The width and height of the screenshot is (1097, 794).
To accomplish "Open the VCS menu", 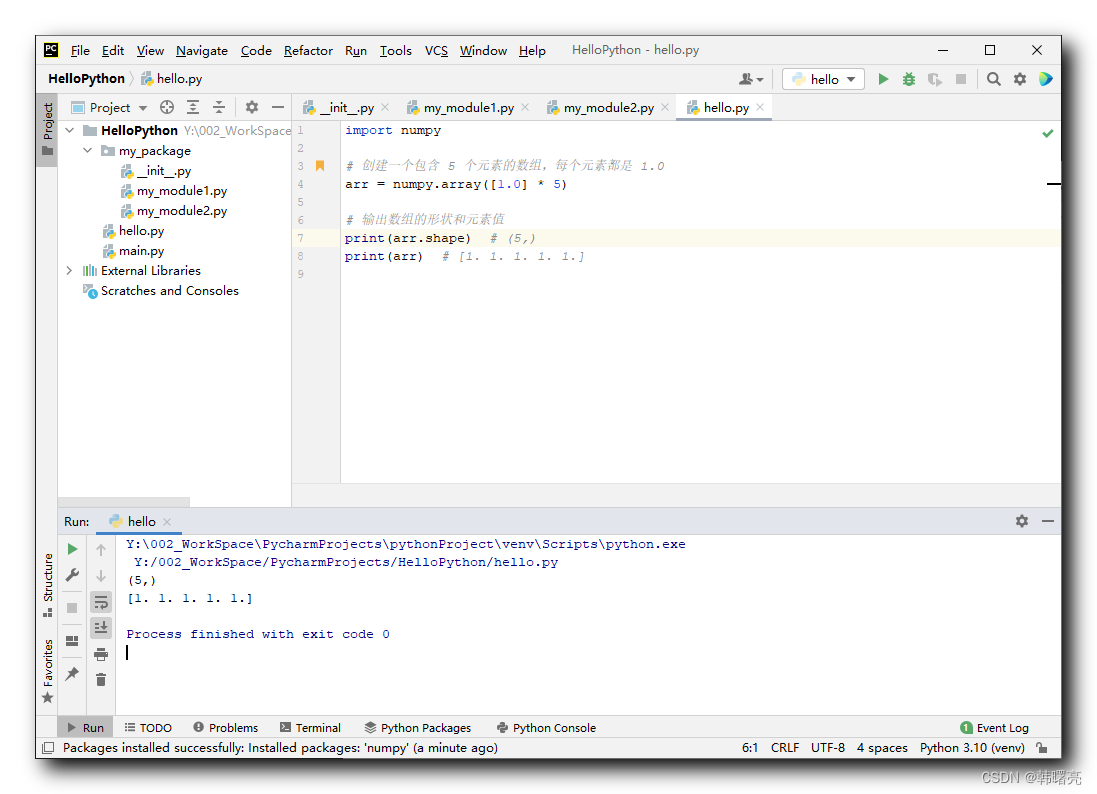I will coord(436,50).
